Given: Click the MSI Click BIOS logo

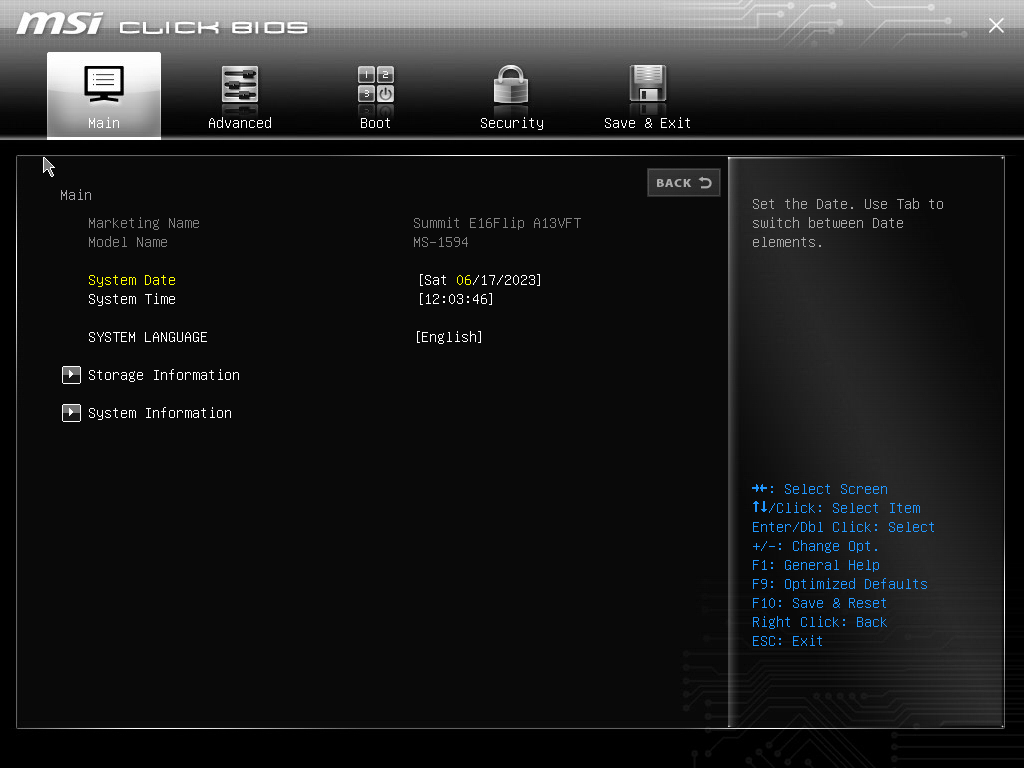Looking at the screenshot, I should point(162,24).
